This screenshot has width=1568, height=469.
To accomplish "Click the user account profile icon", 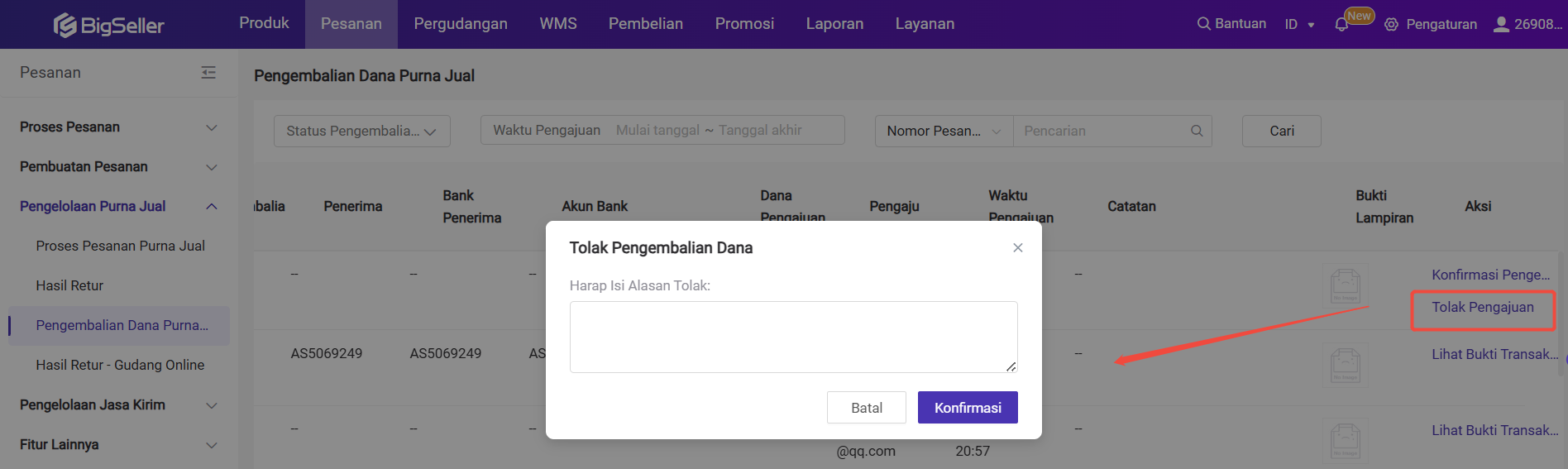I will [1500, 25].
